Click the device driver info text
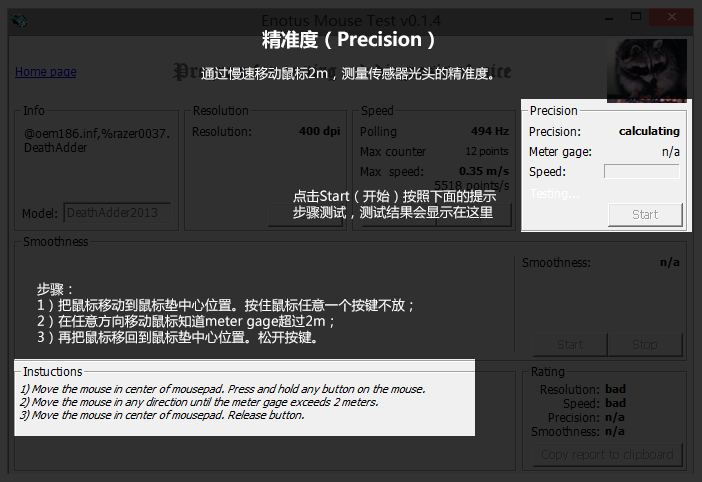 click(x=96, y=139)
